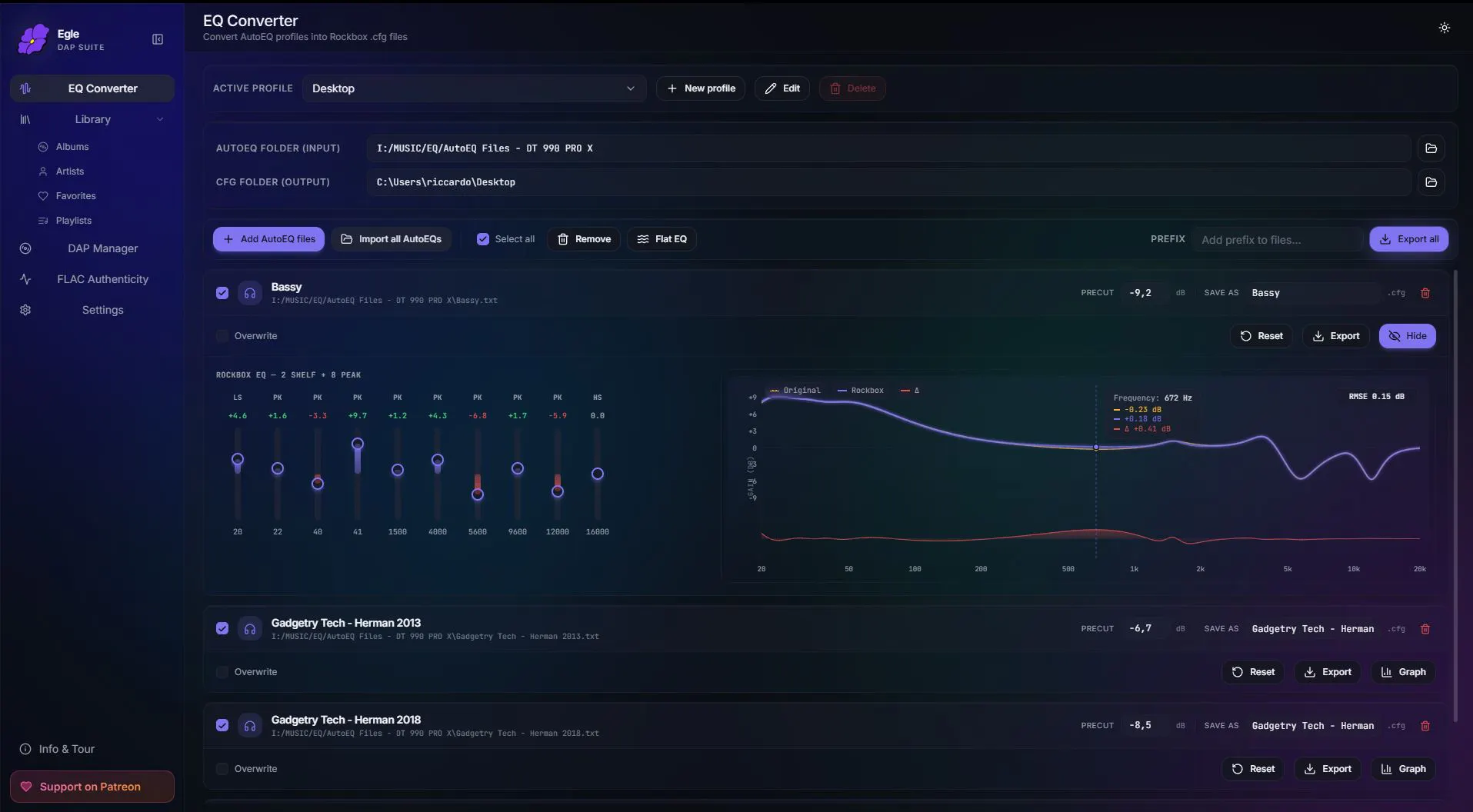Click Add AutoEQ files
Screen dimensions: 1473x812
pyautogui.click(x=268, y=239)
